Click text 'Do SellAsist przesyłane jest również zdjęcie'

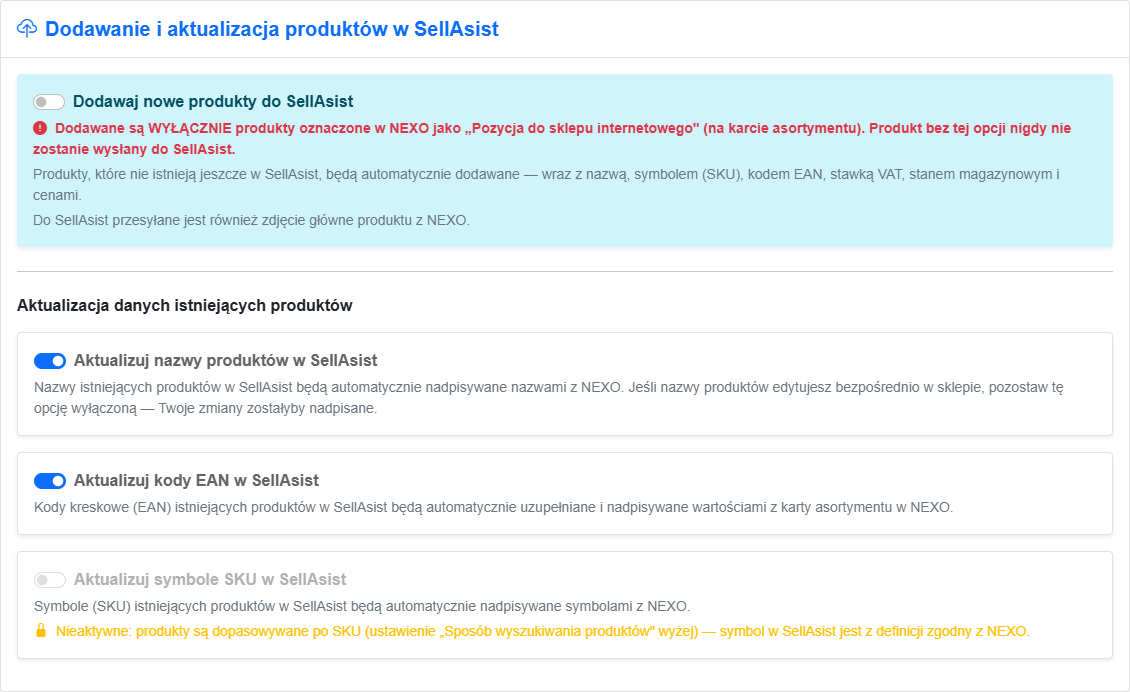point(252,221)
